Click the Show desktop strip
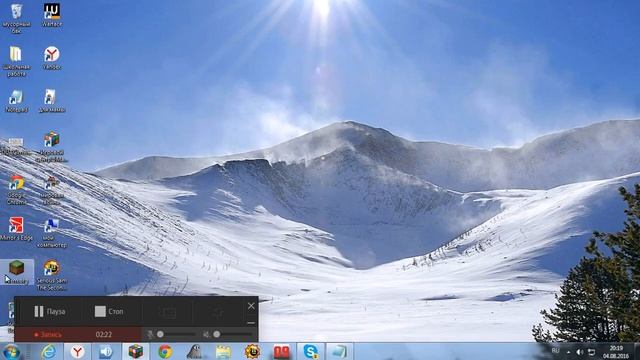 tap(637, 352)
